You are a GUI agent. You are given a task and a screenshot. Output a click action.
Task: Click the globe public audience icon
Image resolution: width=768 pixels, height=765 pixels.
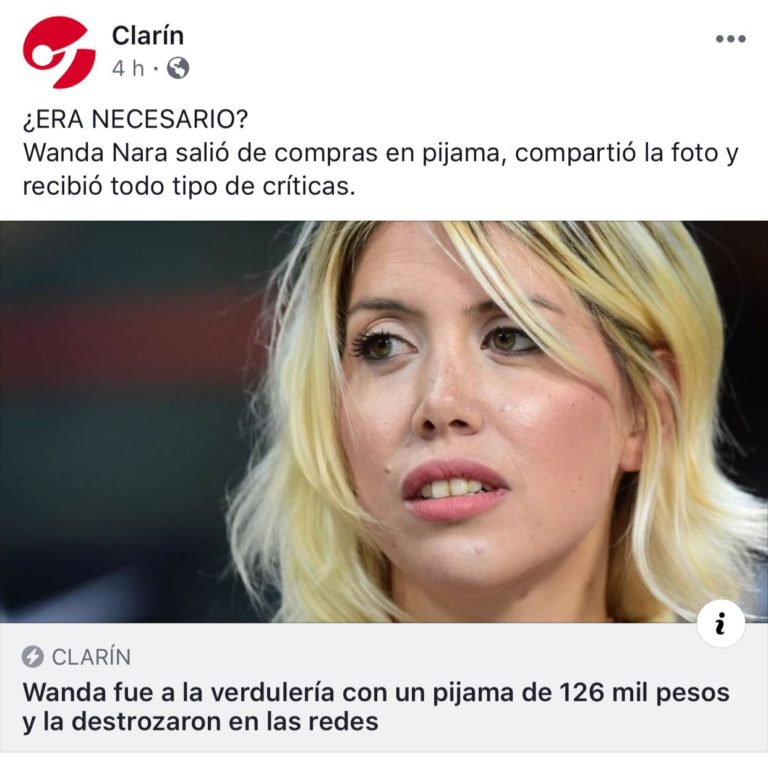point(178,68)
